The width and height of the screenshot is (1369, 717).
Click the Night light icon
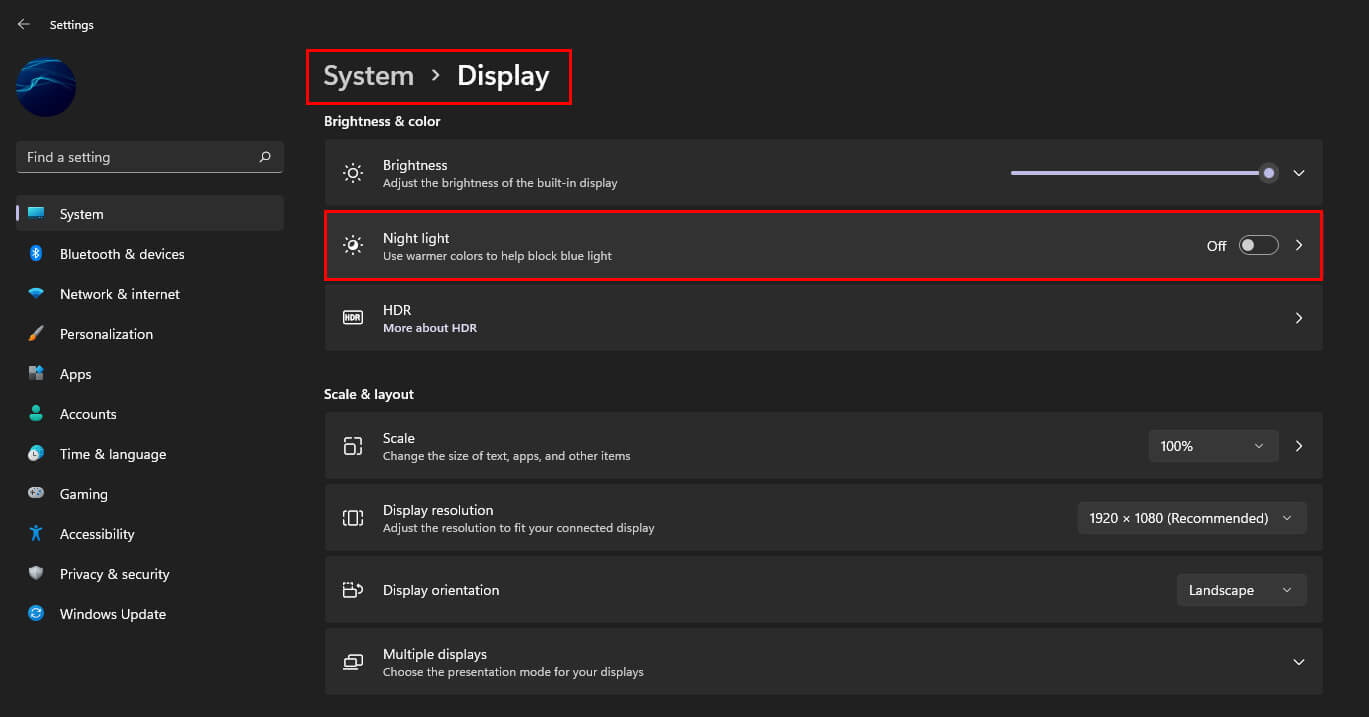pyautogui.click(x=353, y=245)
